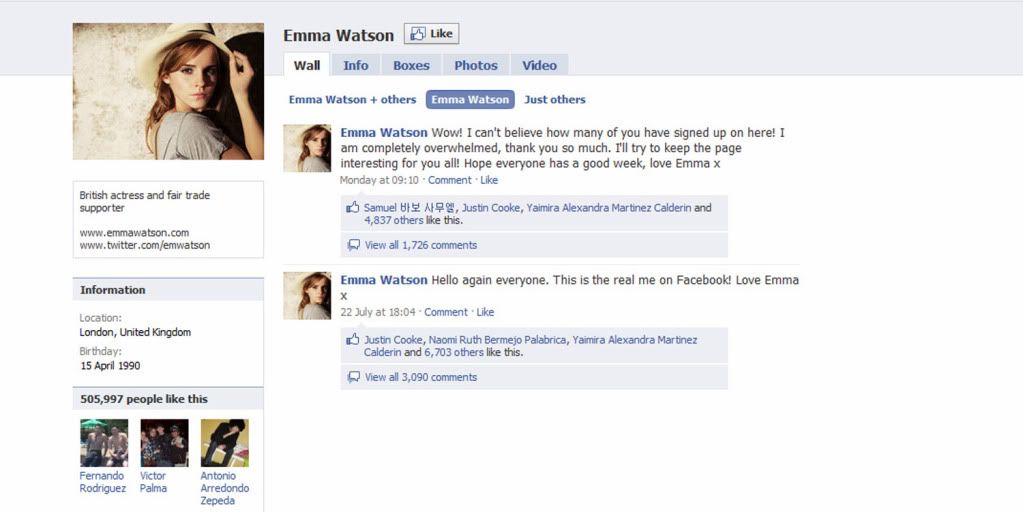Show the 4,837 others who like this
This screenshot has height=512, width=1023.
393,220
